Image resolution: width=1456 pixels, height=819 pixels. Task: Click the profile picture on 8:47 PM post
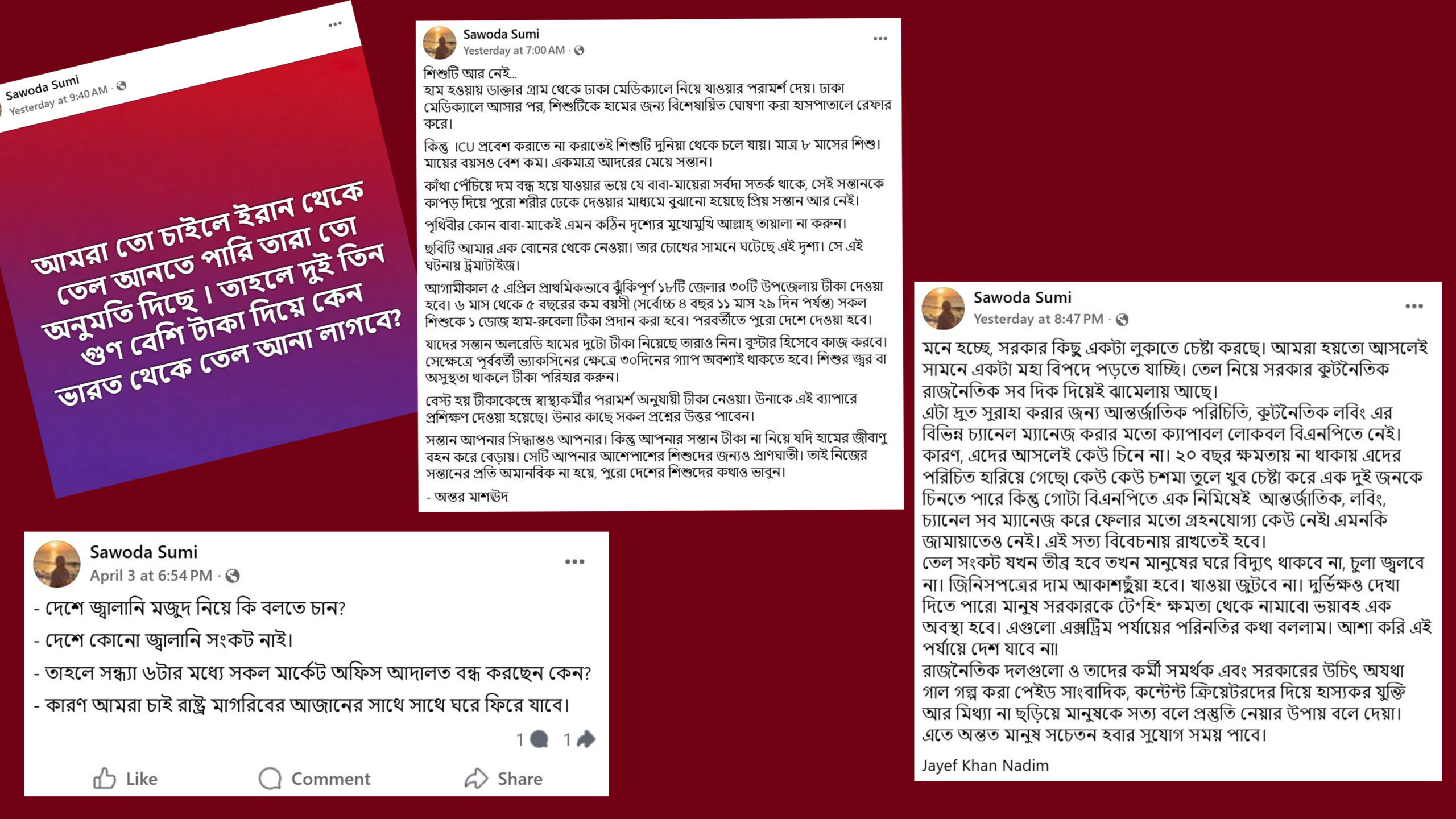click(943, 308)
